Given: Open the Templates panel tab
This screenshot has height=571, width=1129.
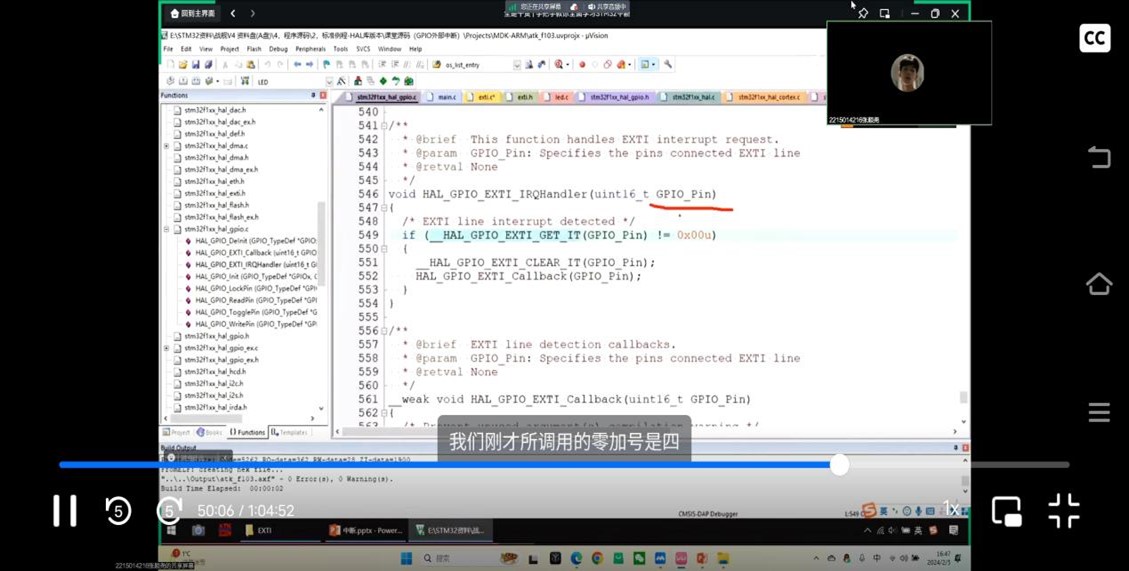Looking at the screenshot, I should pos(289,433).
